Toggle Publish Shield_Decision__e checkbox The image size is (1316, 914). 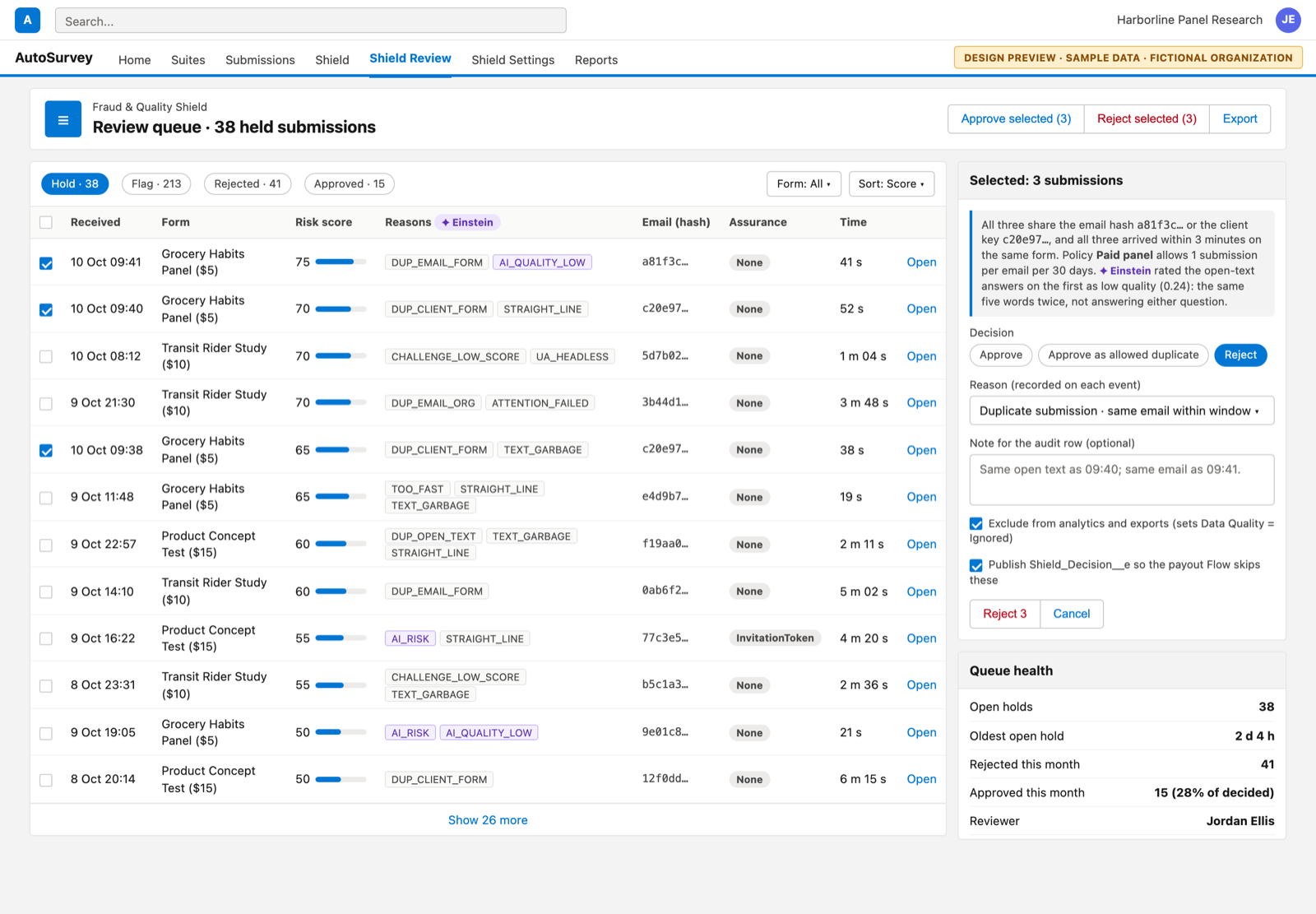click(976, 565)
